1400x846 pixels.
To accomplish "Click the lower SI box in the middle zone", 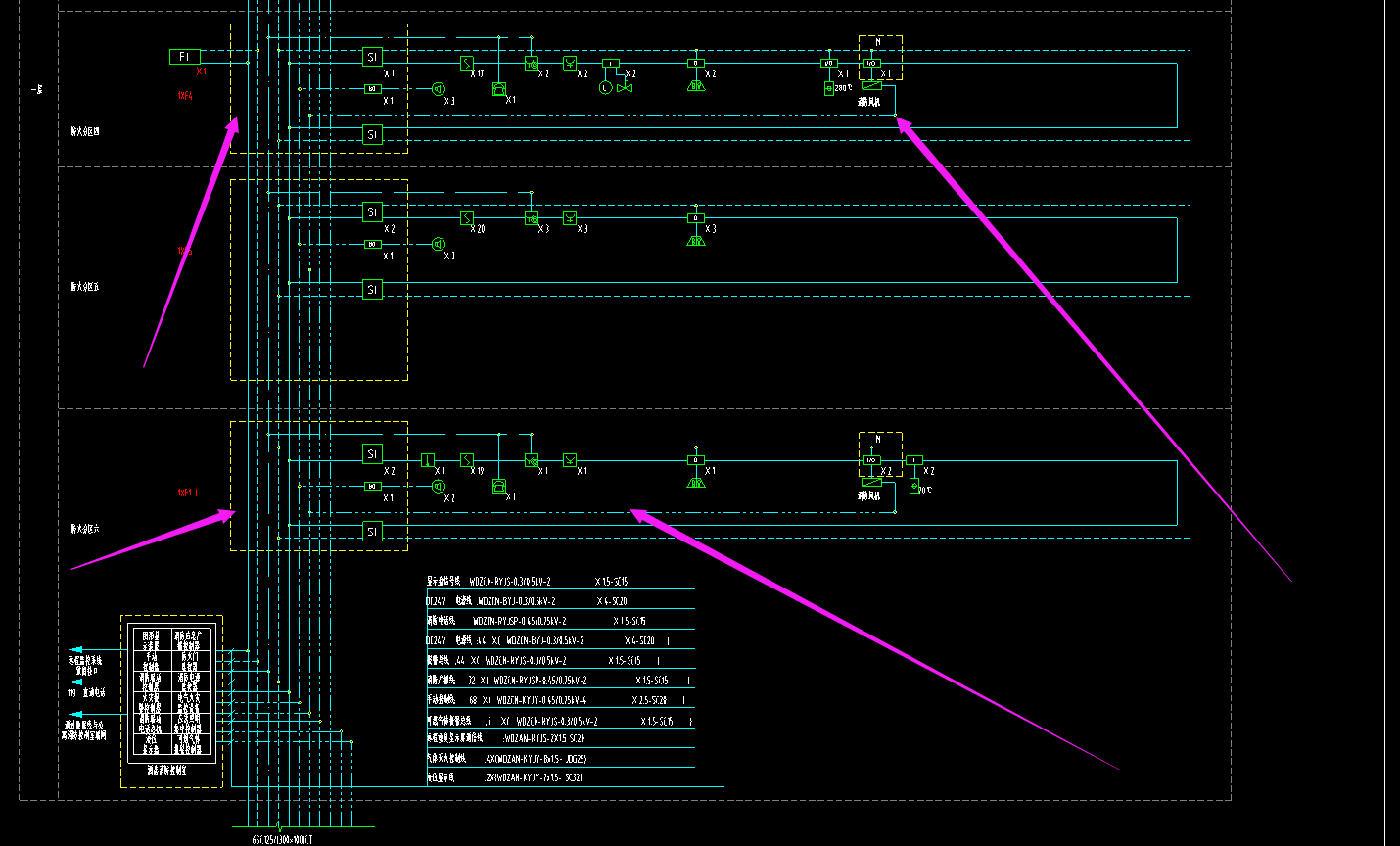I will (372, 289).
